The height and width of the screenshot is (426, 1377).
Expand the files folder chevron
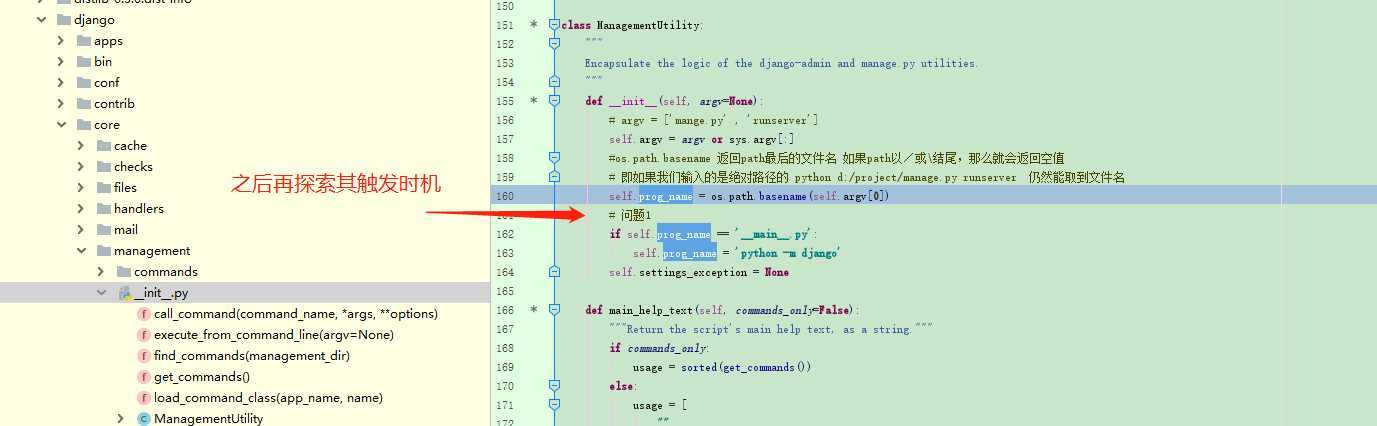pyautogui.click(x=81, y=187)
